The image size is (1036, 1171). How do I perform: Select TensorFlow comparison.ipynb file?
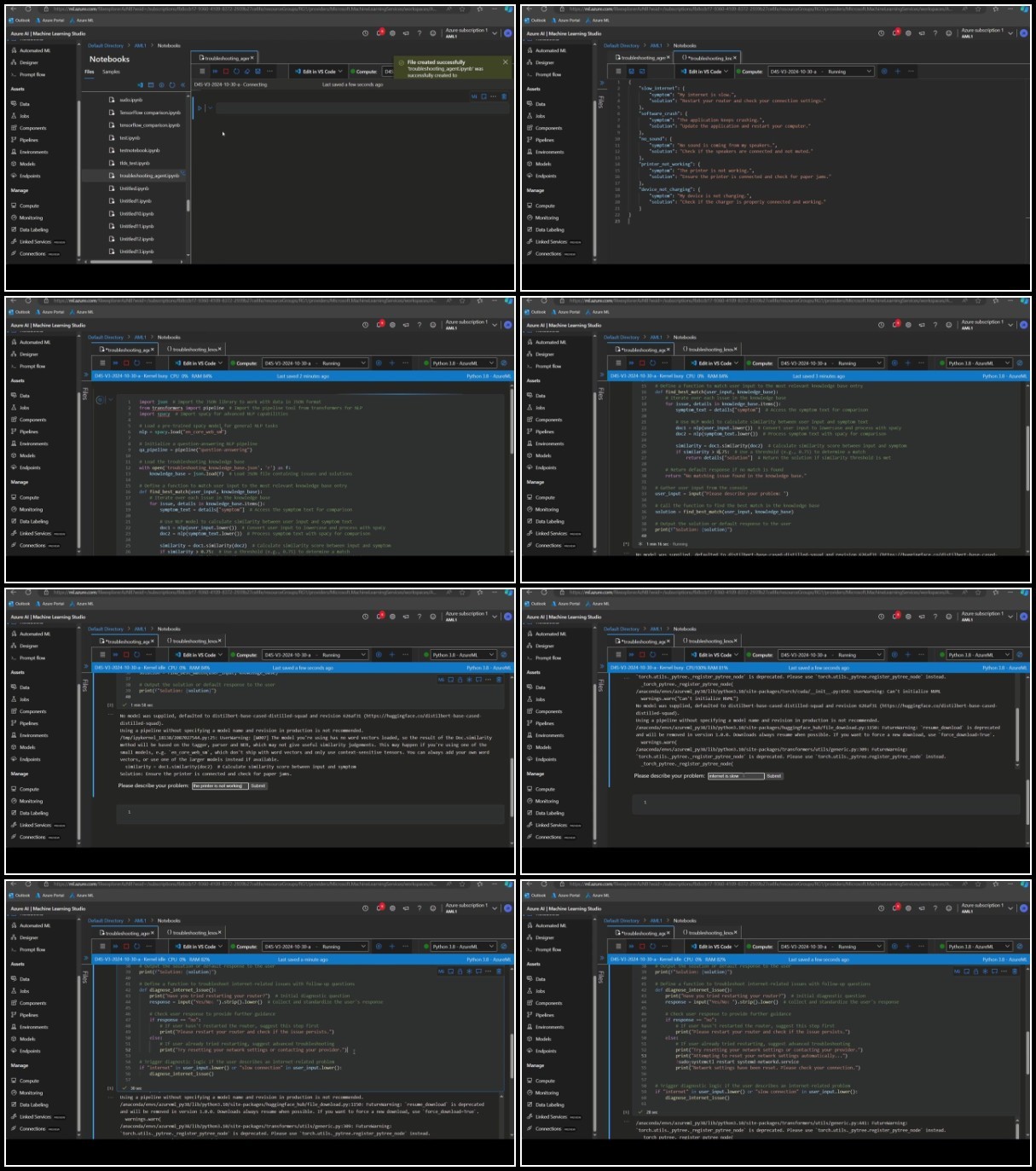tap(149, 113)
